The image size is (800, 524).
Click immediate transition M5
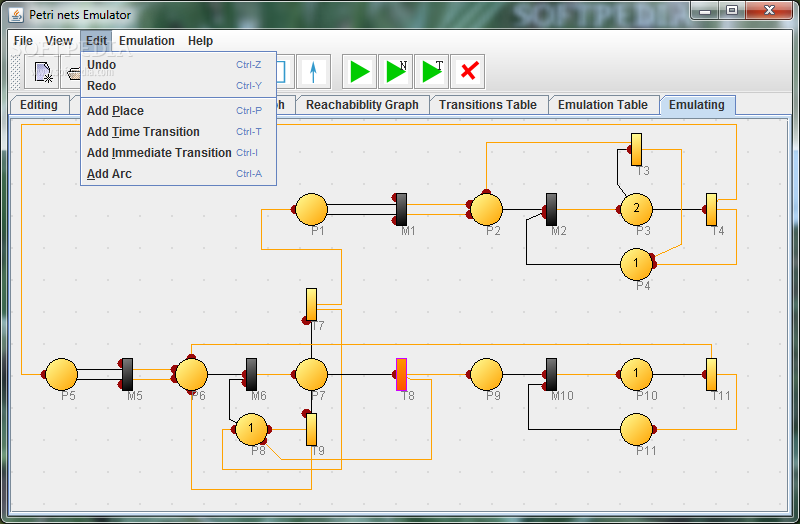128,374
